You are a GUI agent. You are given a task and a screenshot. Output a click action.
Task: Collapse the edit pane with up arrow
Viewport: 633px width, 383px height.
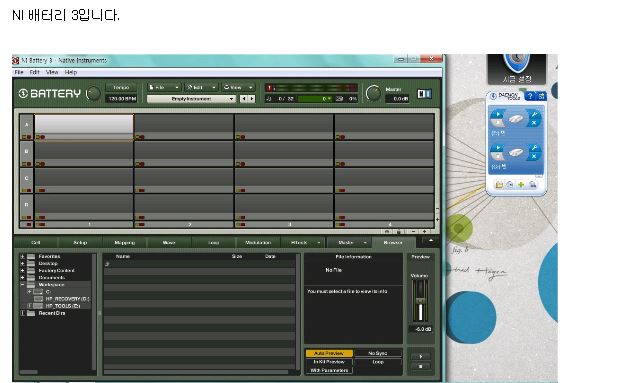point(430,241)
